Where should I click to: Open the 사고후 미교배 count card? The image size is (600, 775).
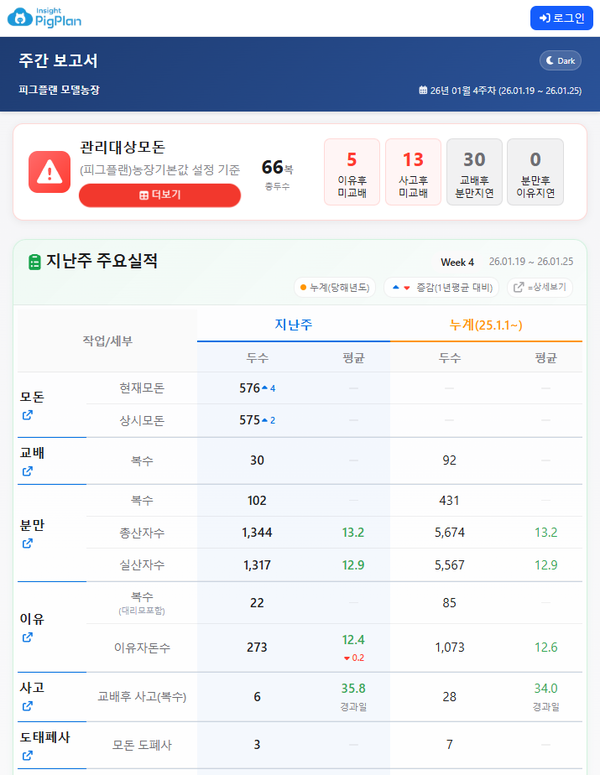point(413,172)
